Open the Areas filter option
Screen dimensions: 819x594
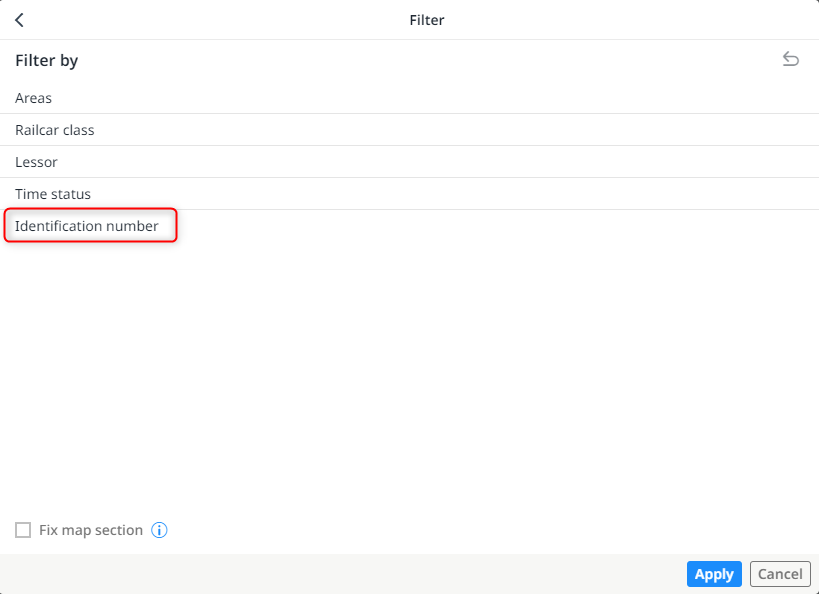[x=410, y=98]
